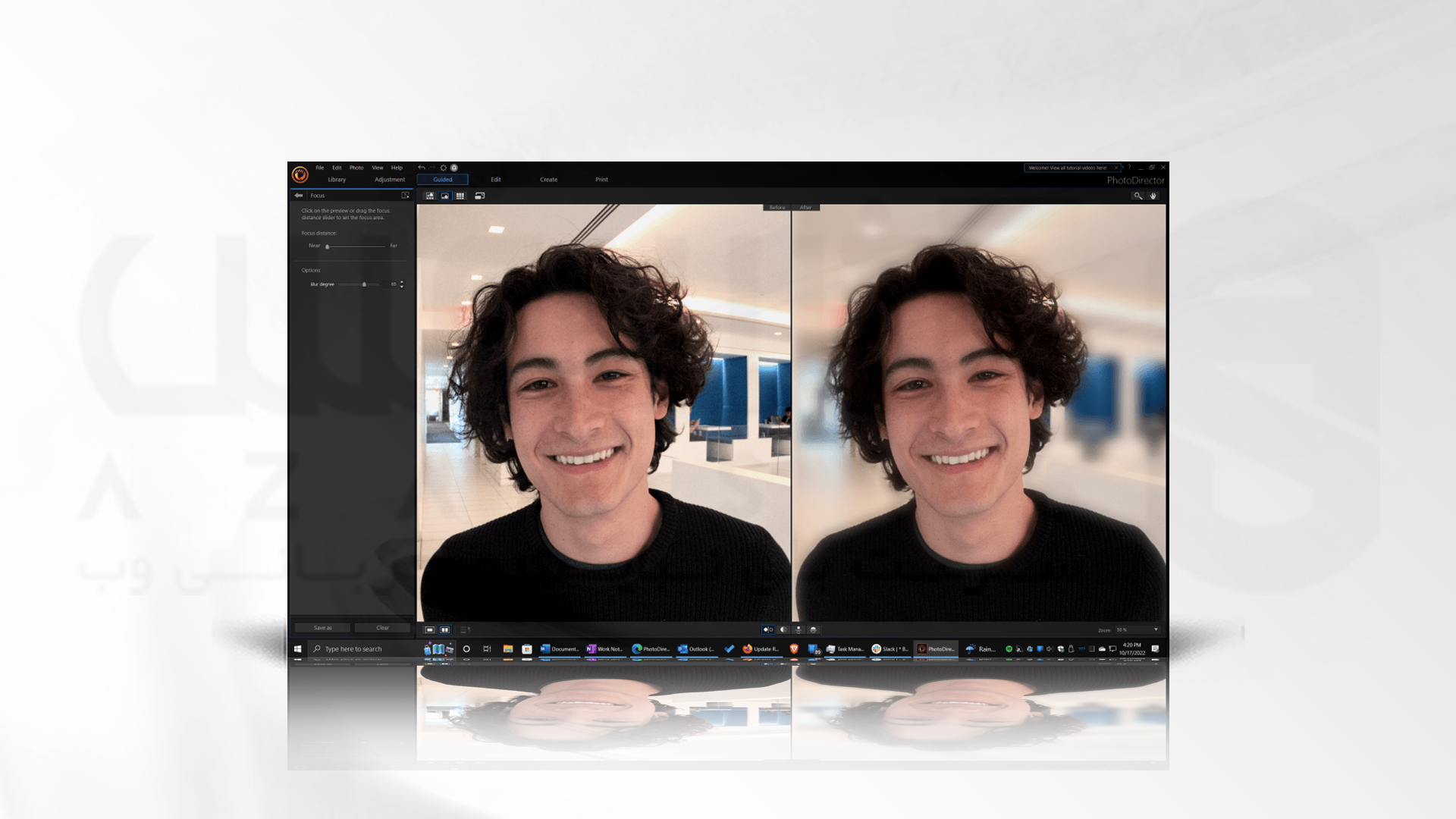Open the Outlook taskbar item
The height and width of the screenshot is (819, 1456).
click(x=696, y=649)
